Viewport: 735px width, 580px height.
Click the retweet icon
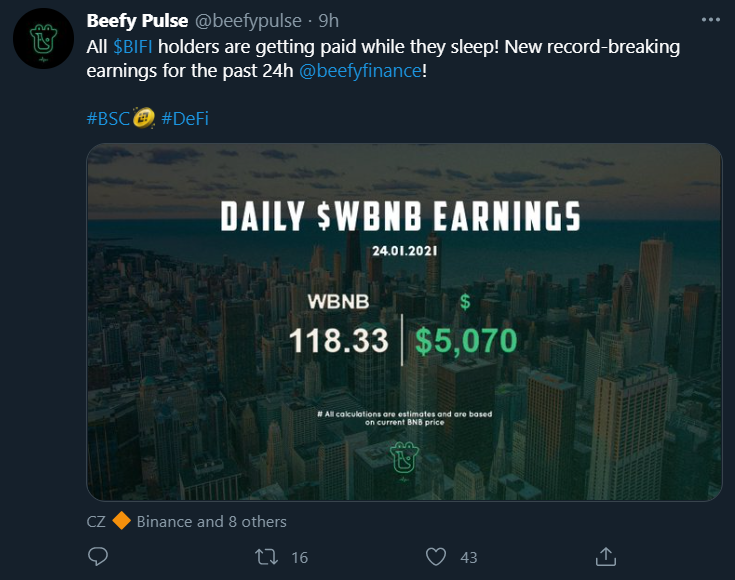268,556
